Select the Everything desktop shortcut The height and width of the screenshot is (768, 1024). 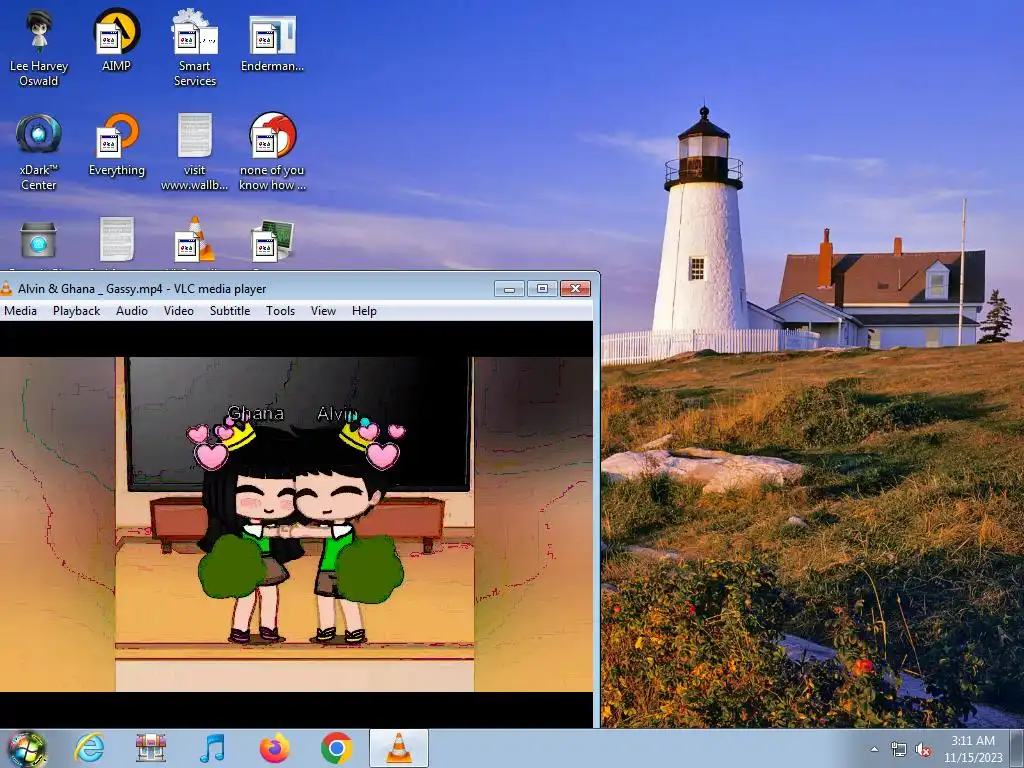[117, 144]
